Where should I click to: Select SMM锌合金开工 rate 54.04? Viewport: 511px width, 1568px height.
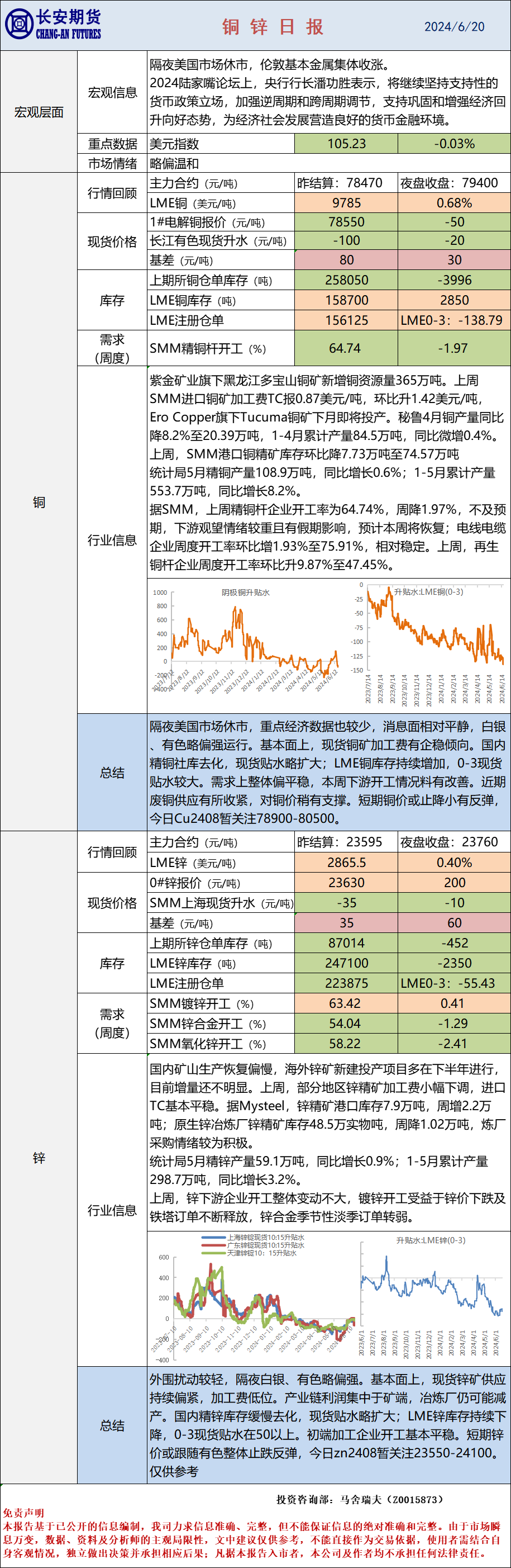click(346, 1022)
